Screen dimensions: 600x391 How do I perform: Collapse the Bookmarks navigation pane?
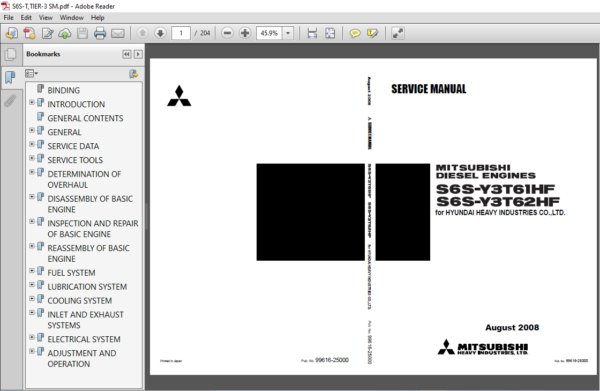click(x=127, y=54)
